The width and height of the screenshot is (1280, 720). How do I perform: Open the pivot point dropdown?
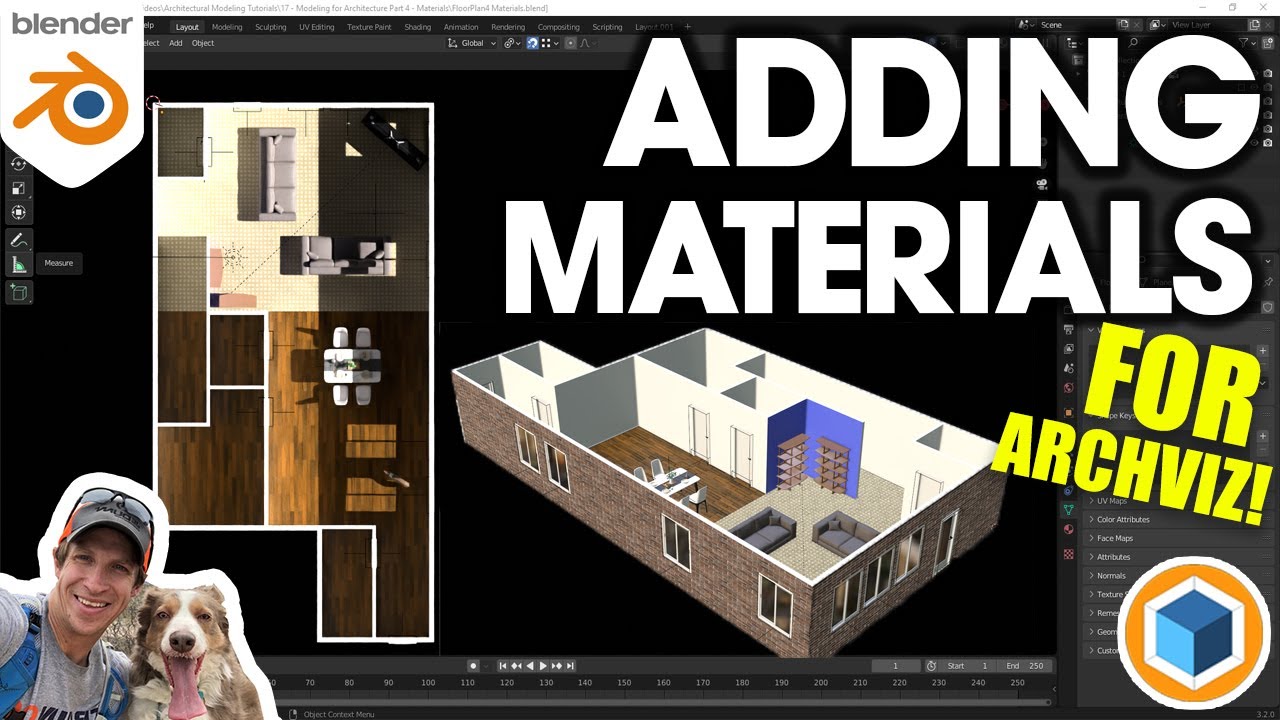click(512, 43)
